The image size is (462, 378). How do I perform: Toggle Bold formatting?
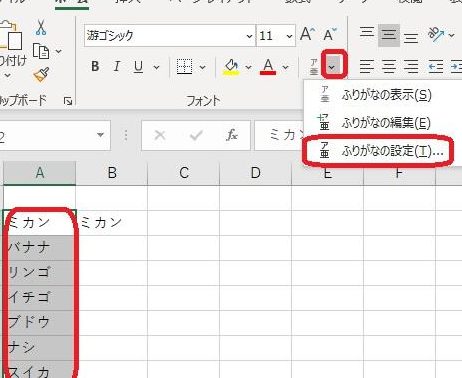click(x=95, y=67)
